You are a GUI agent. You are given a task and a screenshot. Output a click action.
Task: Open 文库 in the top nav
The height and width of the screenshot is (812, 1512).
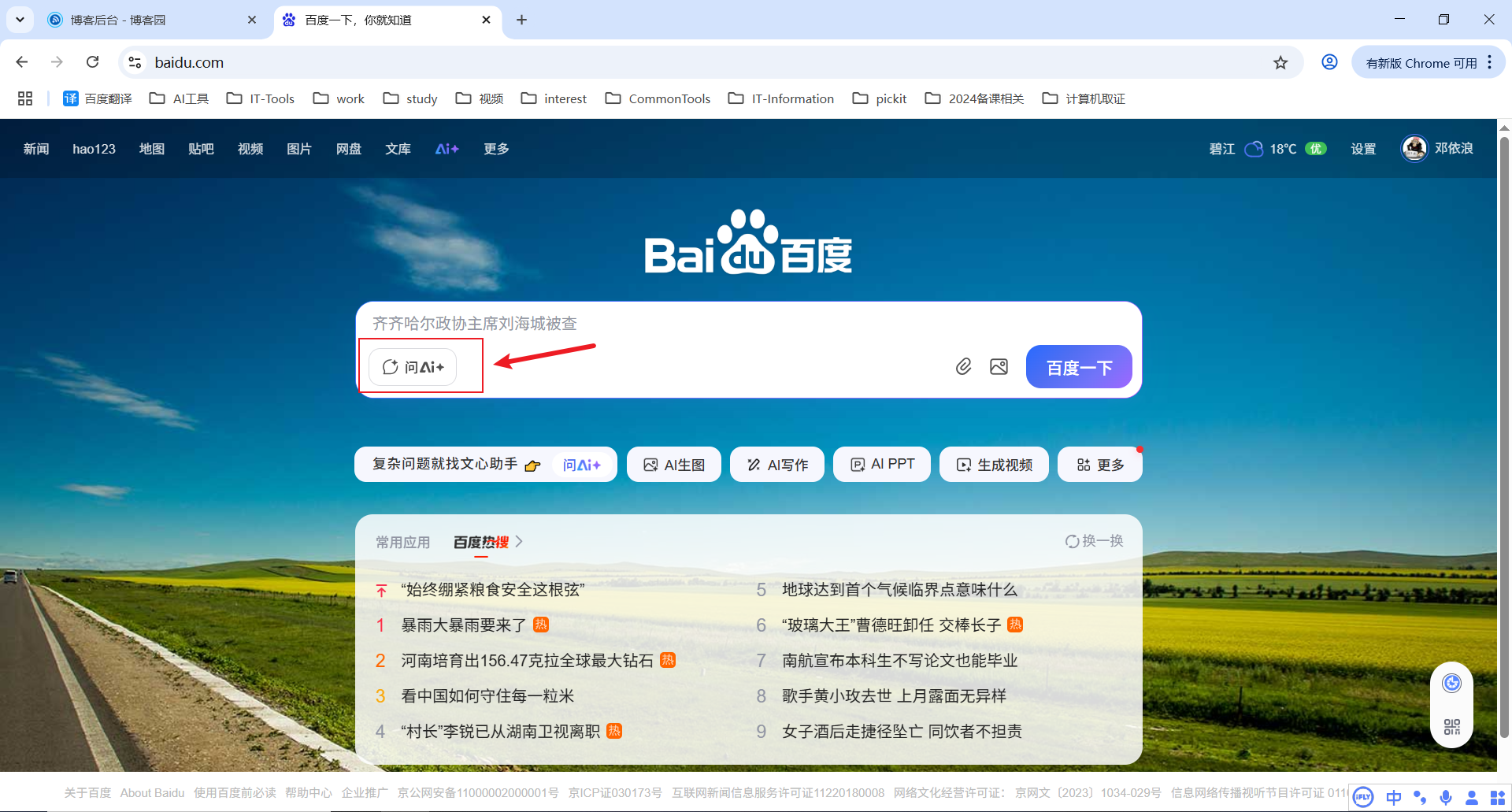pos(398,149)
